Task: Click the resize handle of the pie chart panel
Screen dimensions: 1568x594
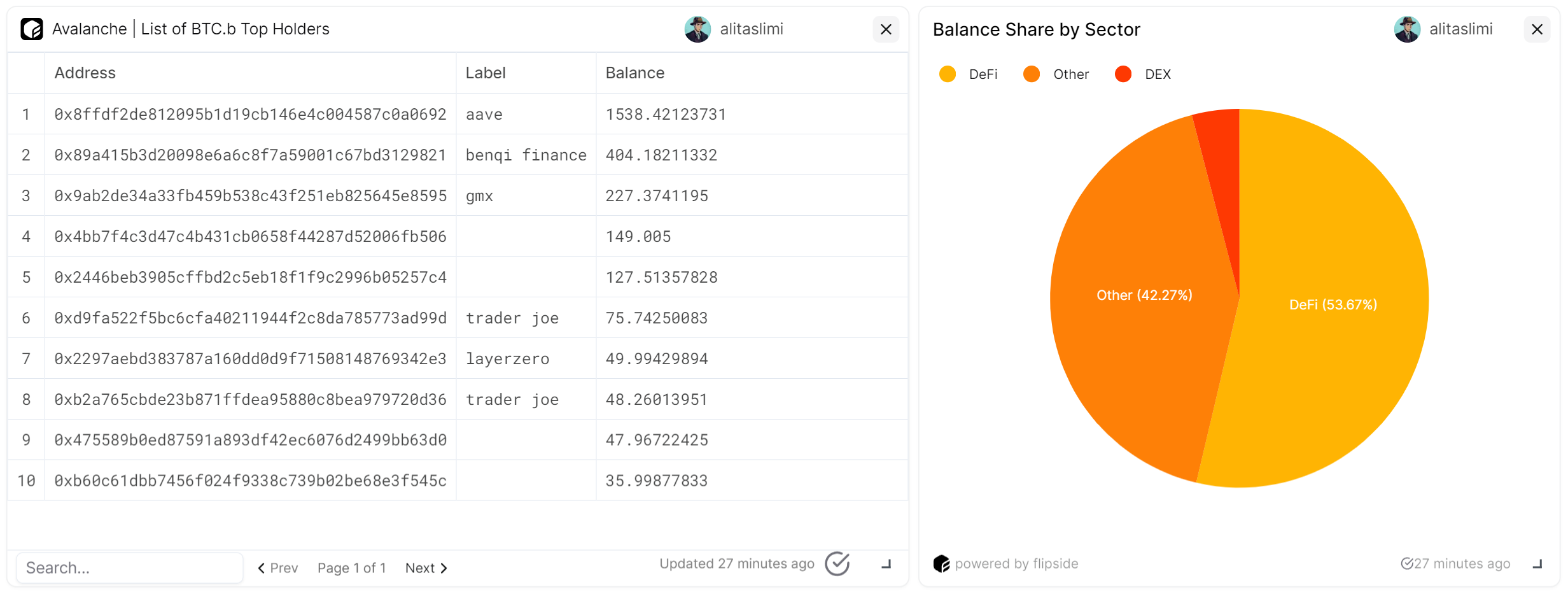Action: 1537,564
